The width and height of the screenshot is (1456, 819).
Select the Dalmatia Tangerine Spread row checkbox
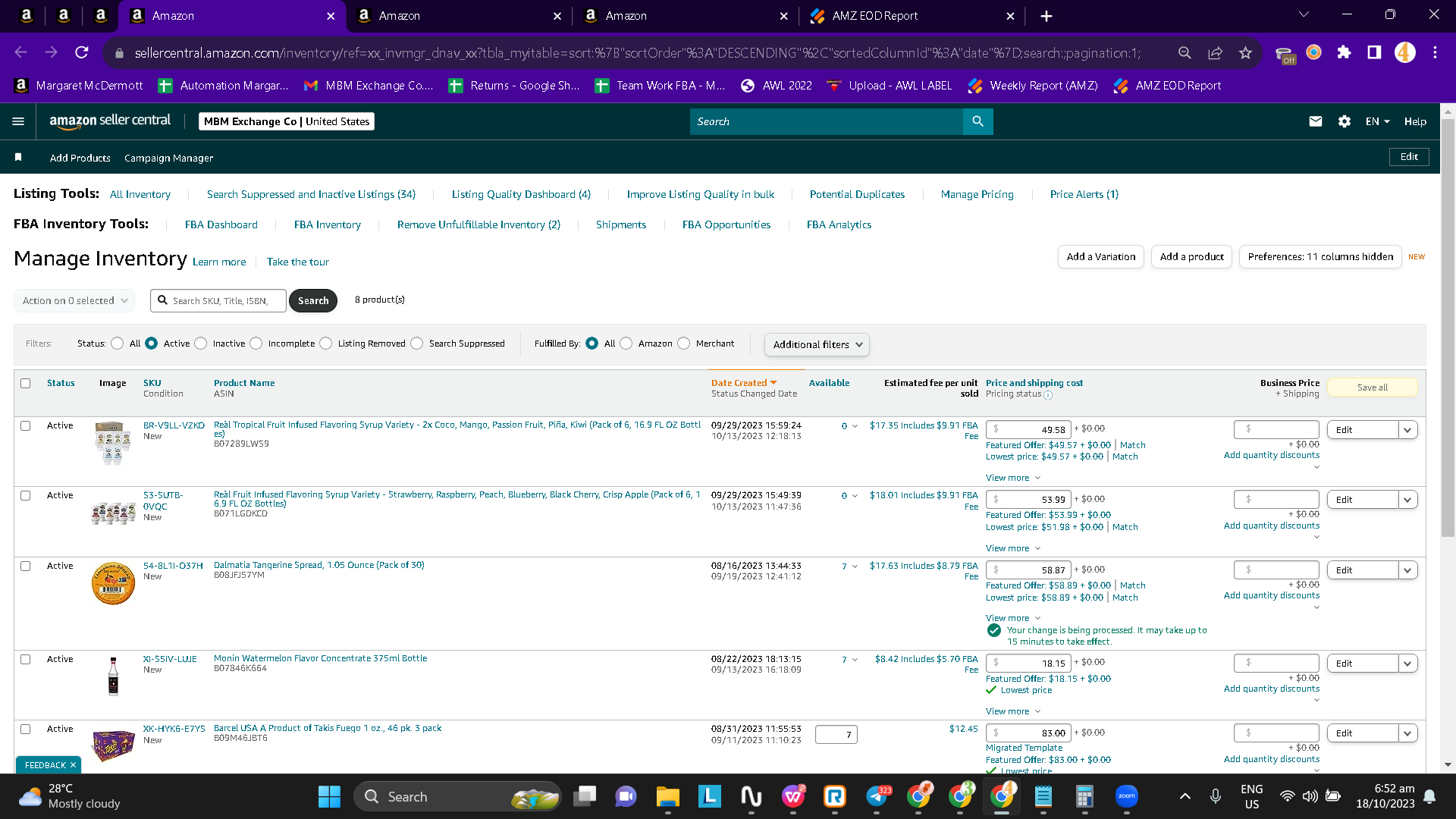26,566
